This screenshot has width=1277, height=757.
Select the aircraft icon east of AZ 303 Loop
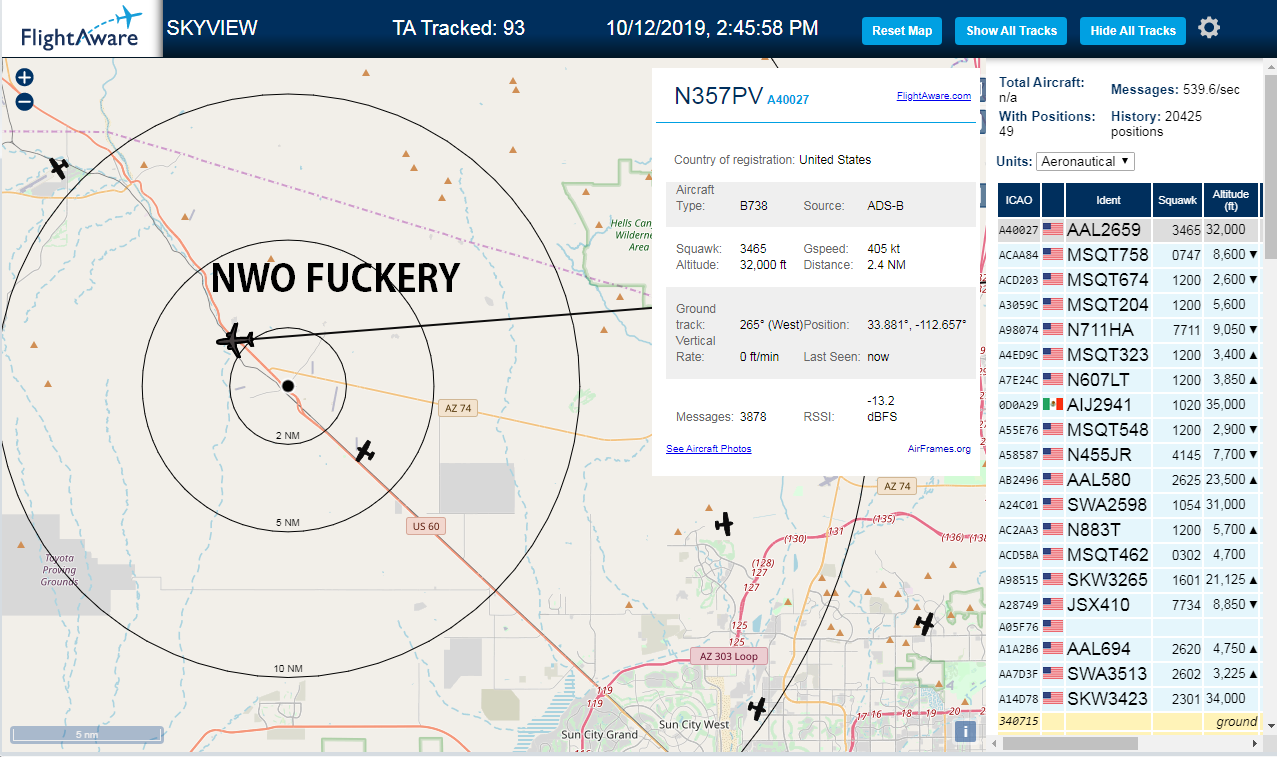(926, 624)
